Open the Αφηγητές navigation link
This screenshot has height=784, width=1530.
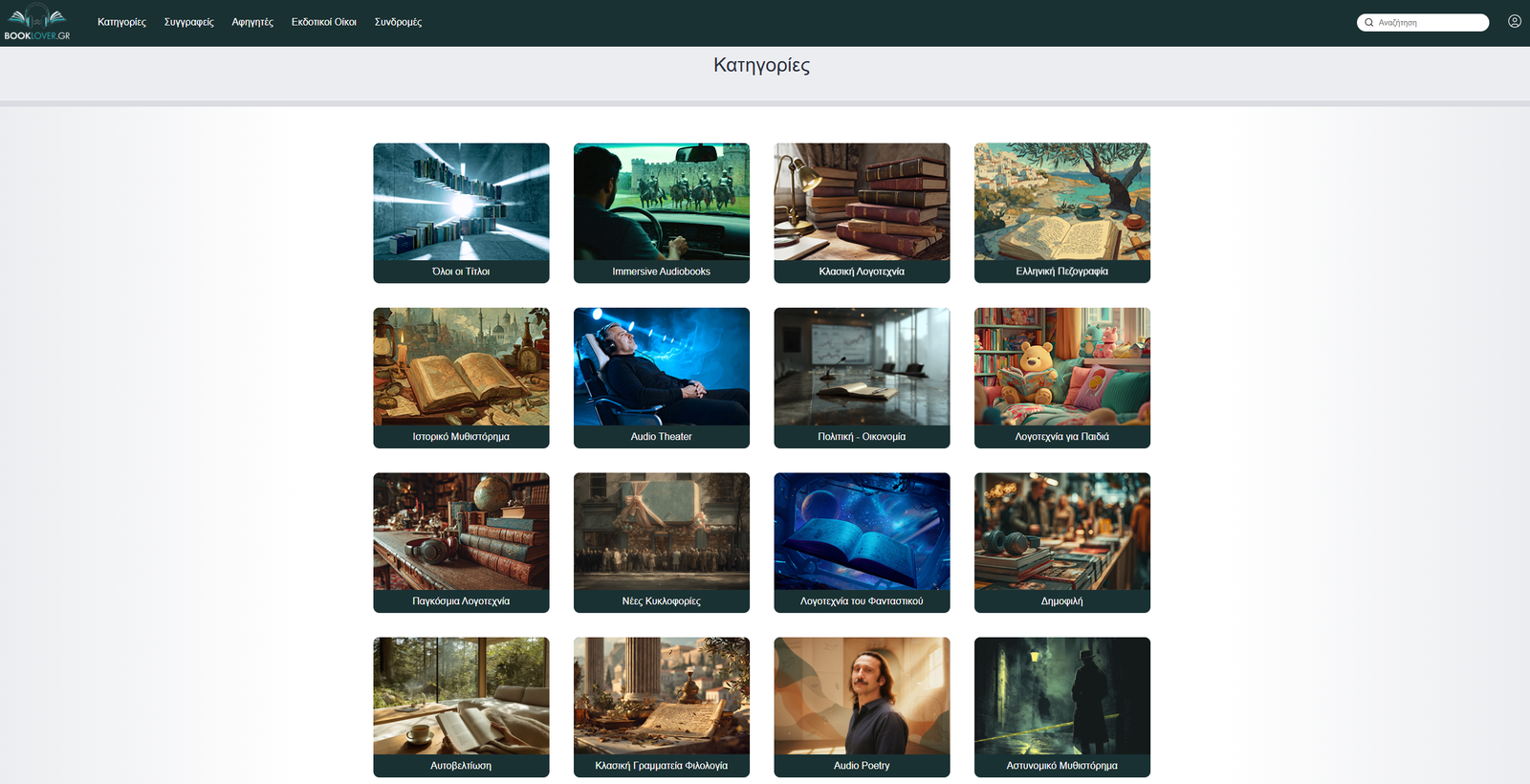(252, 22)
